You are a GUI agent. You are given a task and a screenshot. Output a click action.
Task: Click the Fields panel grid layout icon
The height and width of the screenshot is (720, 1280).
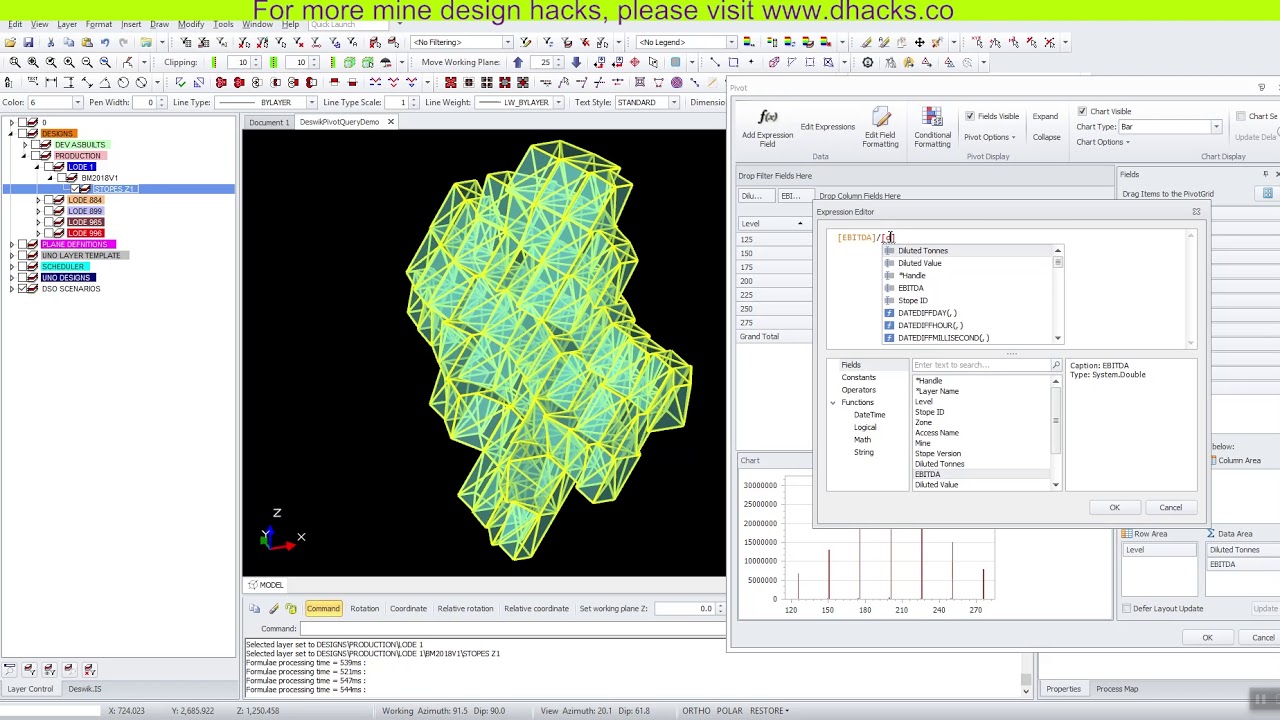click(1267, 194)
